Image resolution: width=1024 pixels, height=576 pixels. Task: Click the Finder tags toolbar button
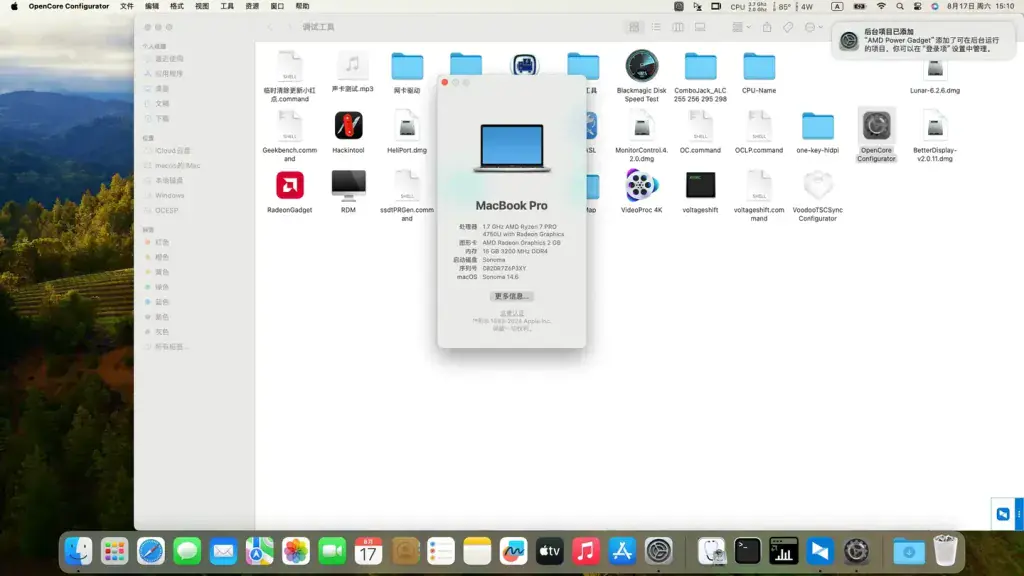pos(788,27)
